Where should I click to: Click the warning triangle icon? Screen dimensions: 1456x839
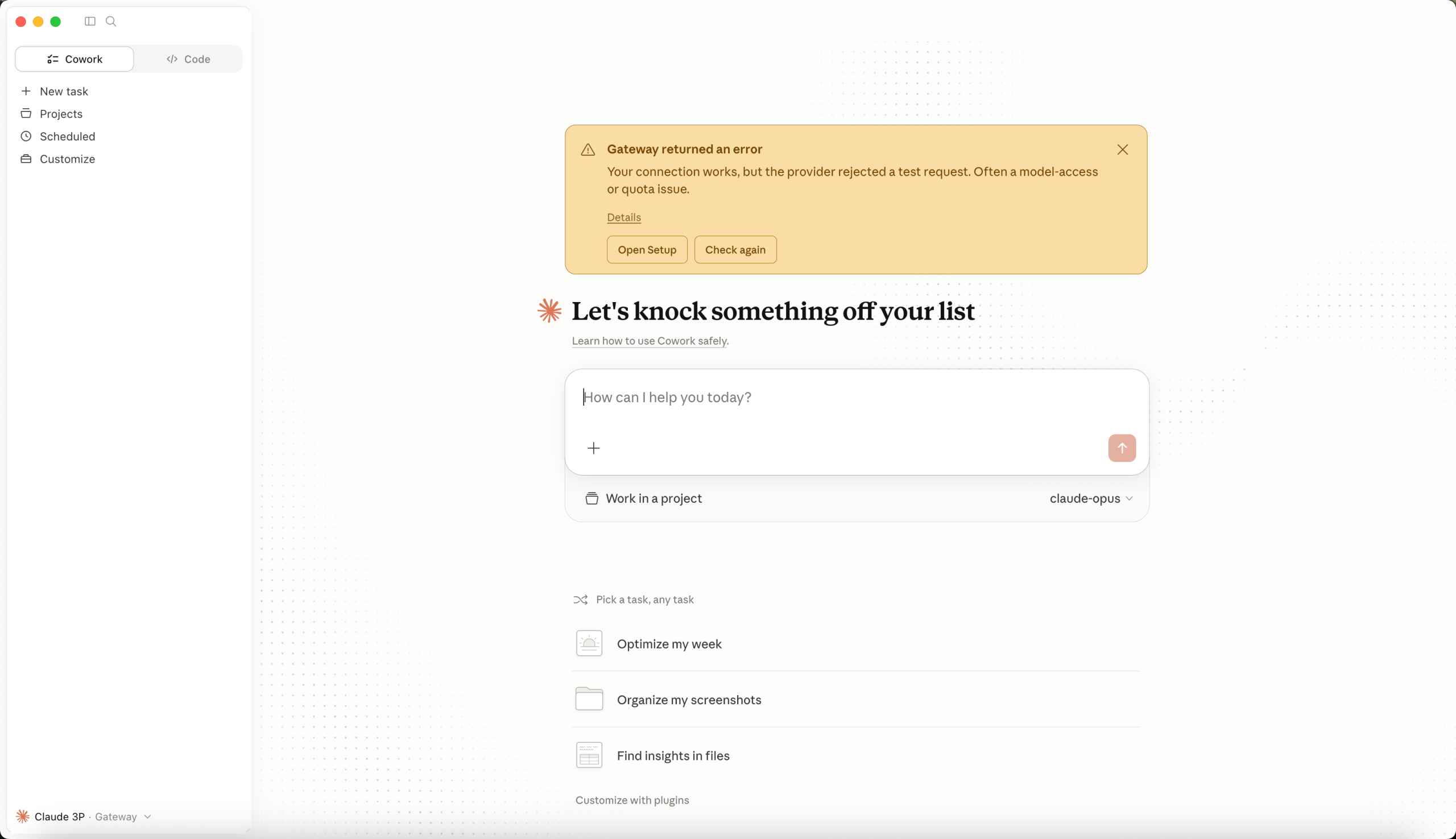588,150
